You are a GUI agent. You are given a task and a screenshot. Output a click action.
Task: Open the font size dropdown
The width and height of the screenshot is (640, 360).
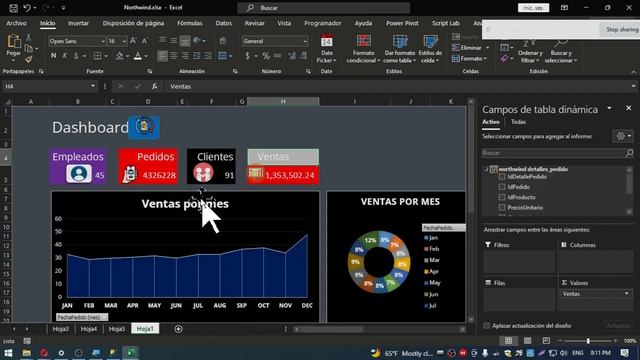tap(124, 41)
